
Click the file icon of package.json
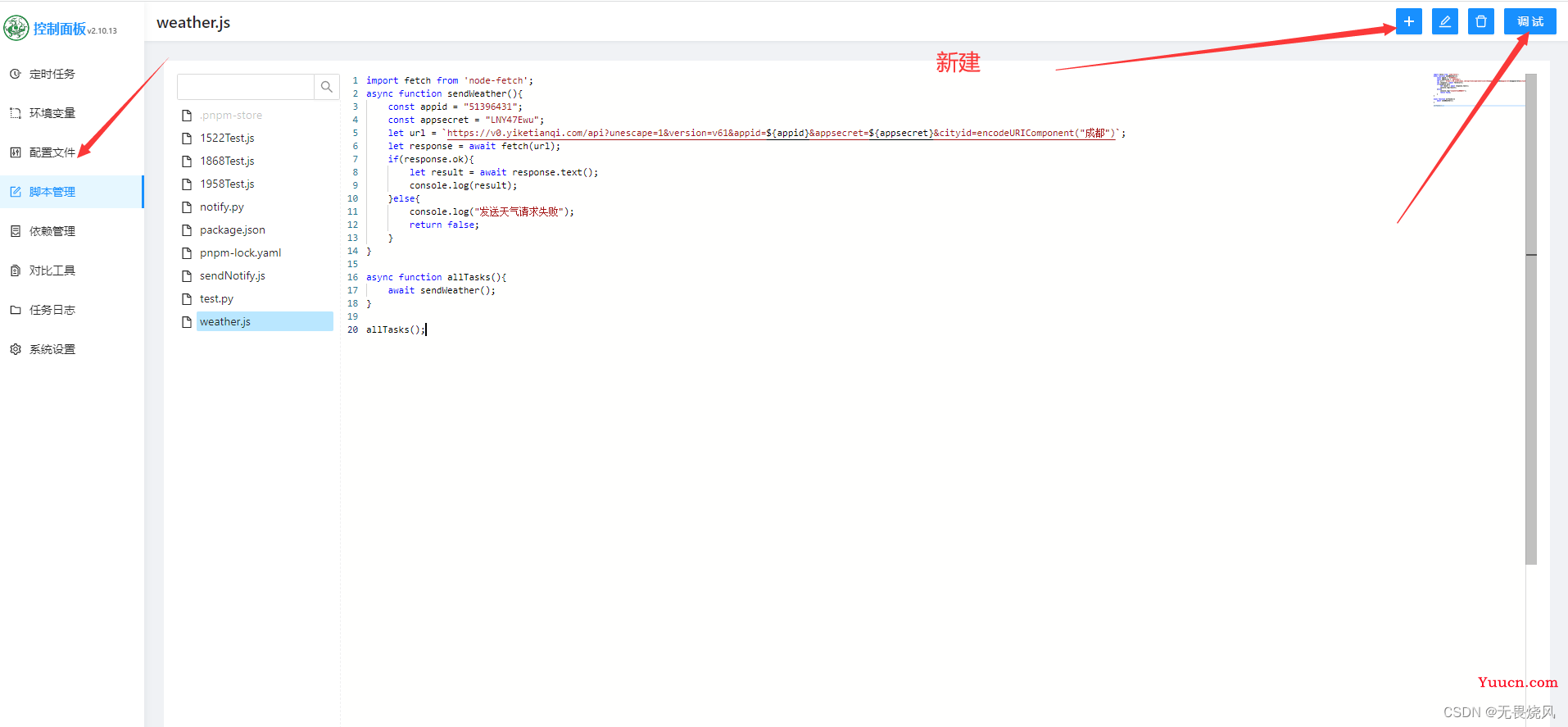pos(187,230)
